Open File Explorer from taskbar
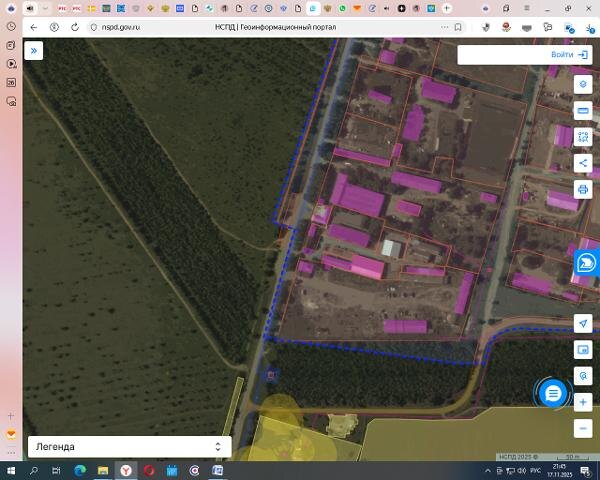600x480 pixels. pyautogui.click(x=103, y=470)
